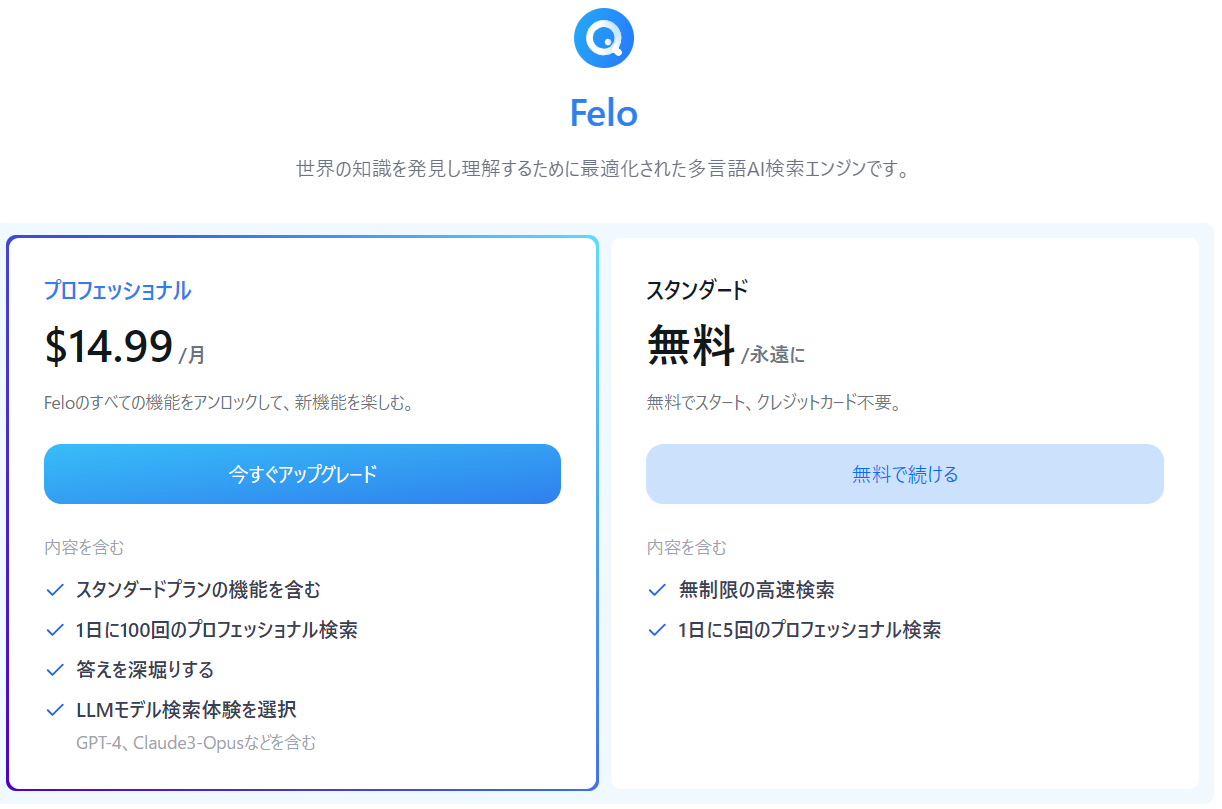Image resolution: width=1222 pixels, height=809 pixels.
Task: Click the checkmark beside スタンダードプランの機能を含む
Action: point(54,591)
